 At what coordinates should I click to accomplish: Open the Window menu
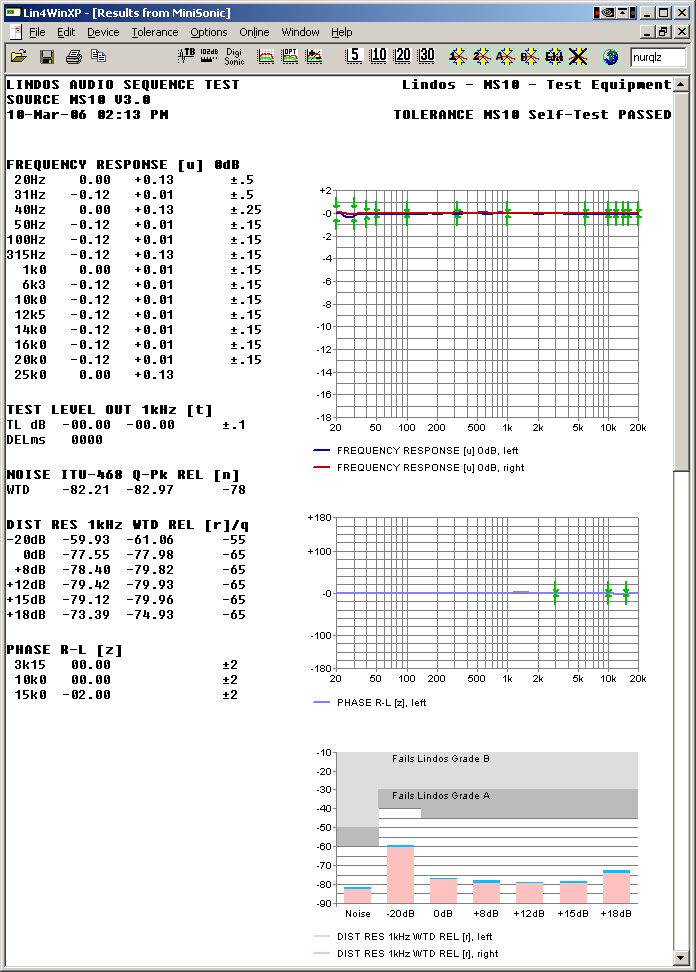pos(300,32)
